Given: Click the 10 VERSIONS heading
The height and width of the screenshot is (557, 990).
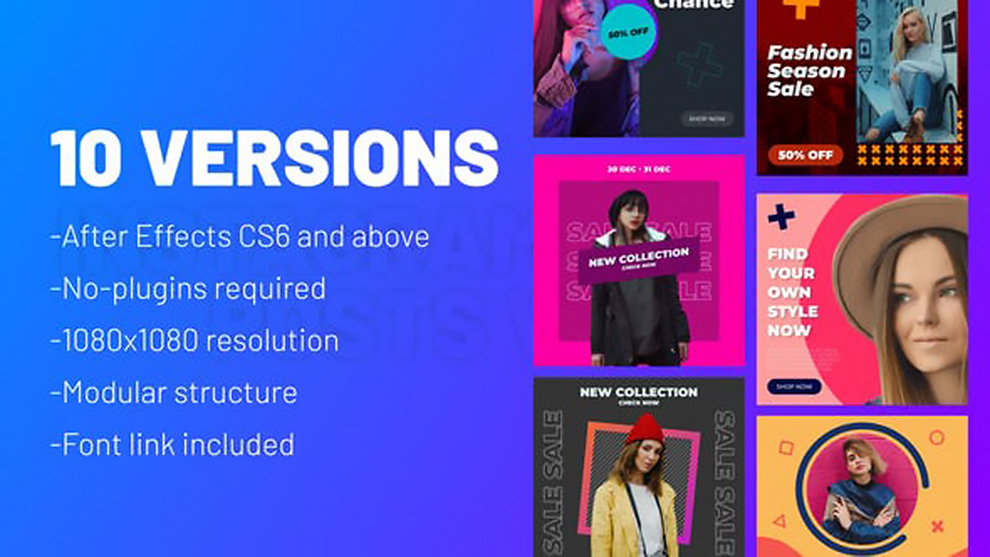Looking at the screenshot, I should (275, 158).
